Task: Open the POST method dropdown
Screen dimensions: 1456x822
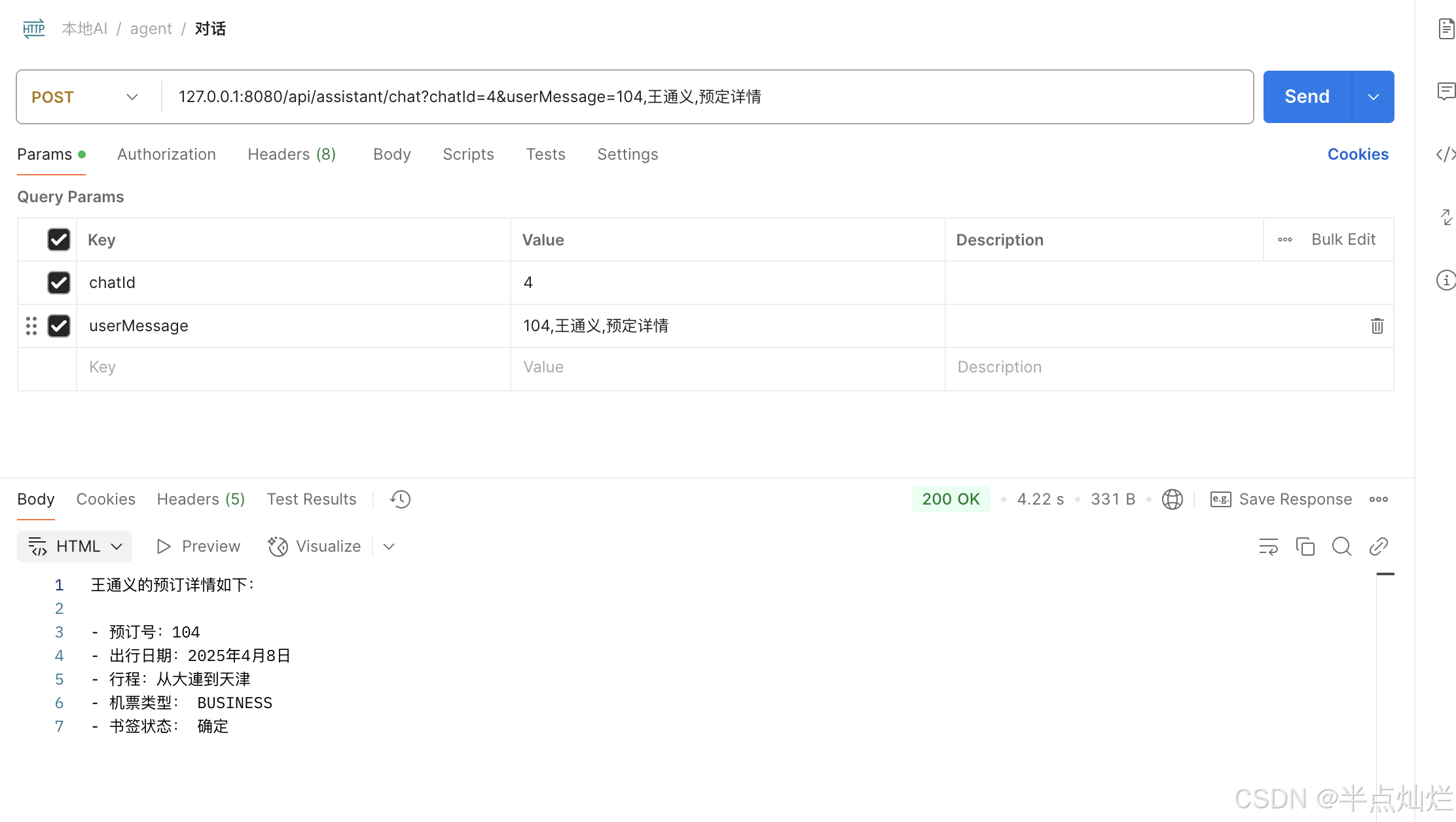Action: pyautogui.click(x=85, y=97)
